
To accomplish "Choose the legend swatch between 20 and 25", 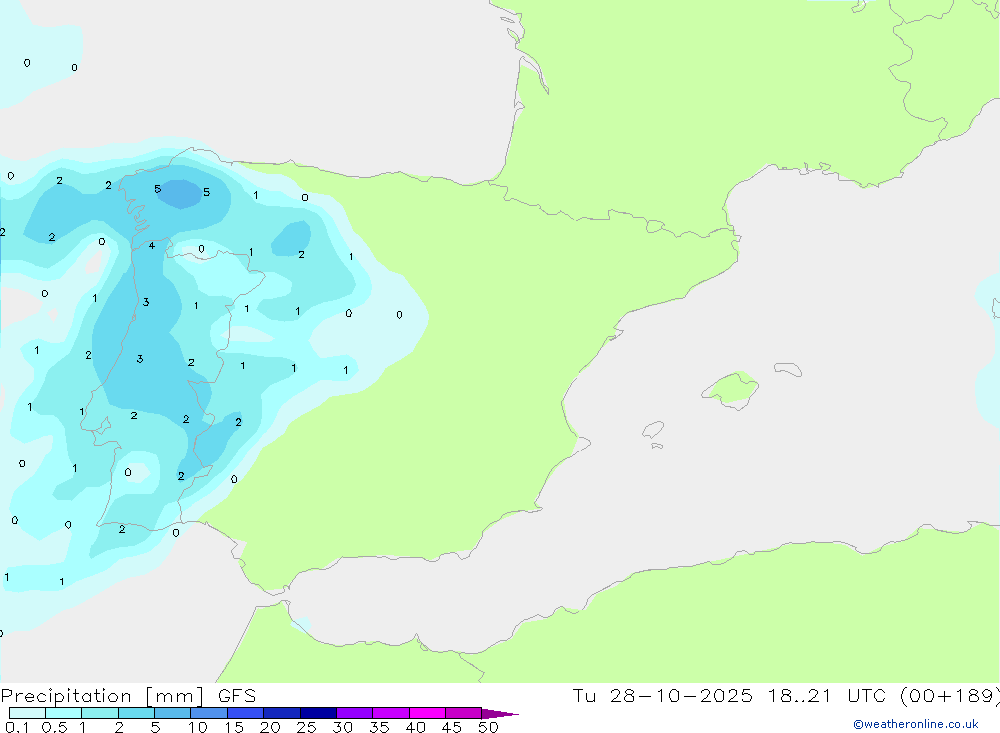I will pos(281,713).
